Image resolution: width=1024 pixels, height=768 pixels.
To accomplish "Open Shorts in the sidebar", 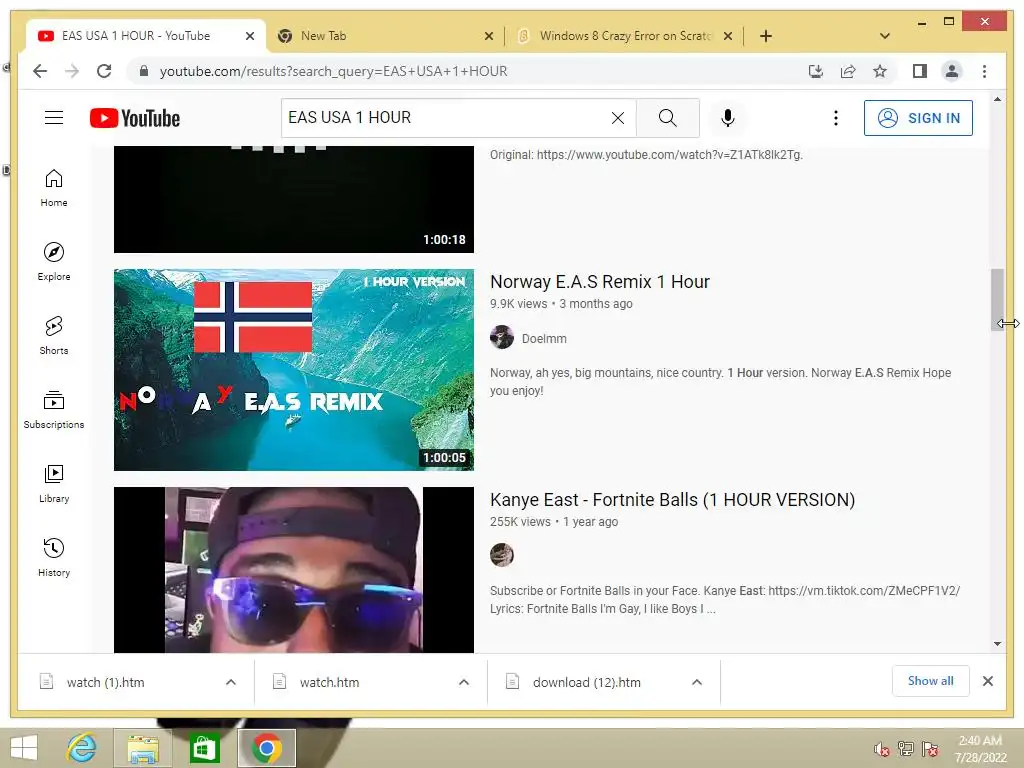I will coord(54,336).
